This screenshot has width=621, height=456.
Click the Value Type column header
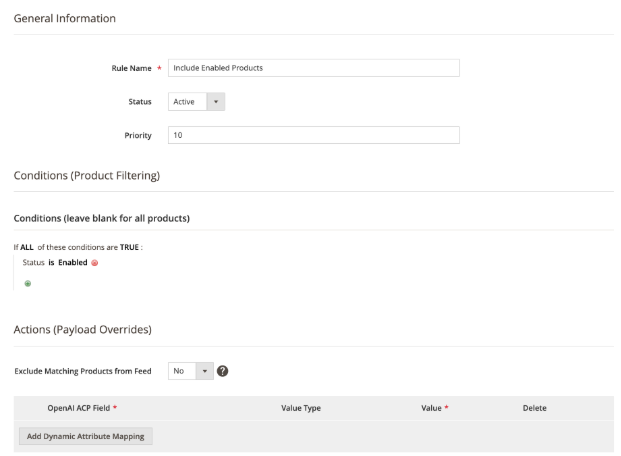(x=301, y=408)
